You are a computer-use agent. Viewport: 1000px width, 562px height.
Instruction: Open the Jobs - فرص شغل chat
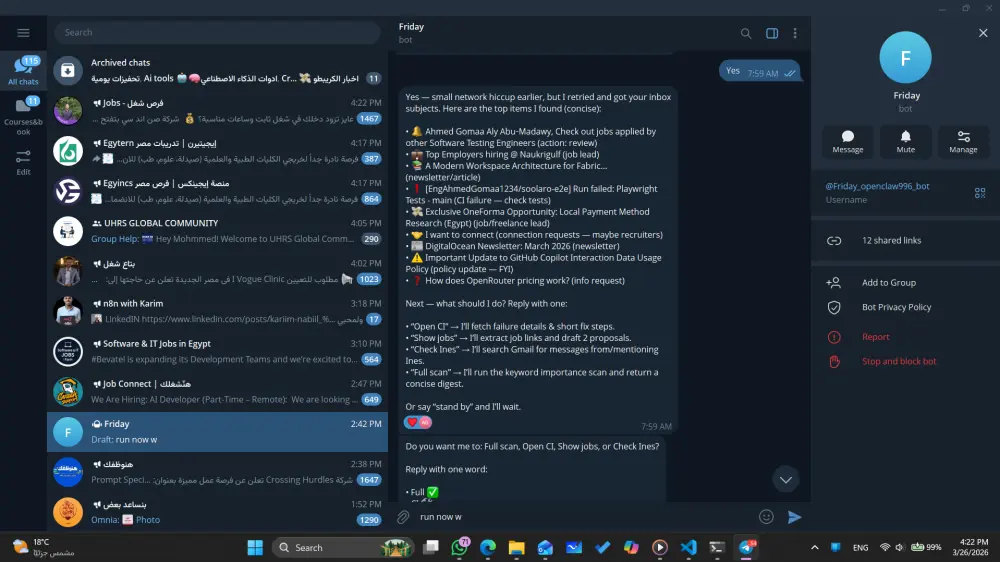pos(217,110)
